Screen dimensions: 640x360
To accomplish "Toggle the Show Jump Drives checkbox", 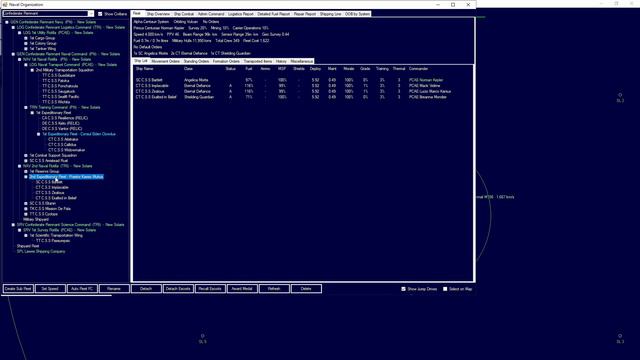I will [403, 289].
